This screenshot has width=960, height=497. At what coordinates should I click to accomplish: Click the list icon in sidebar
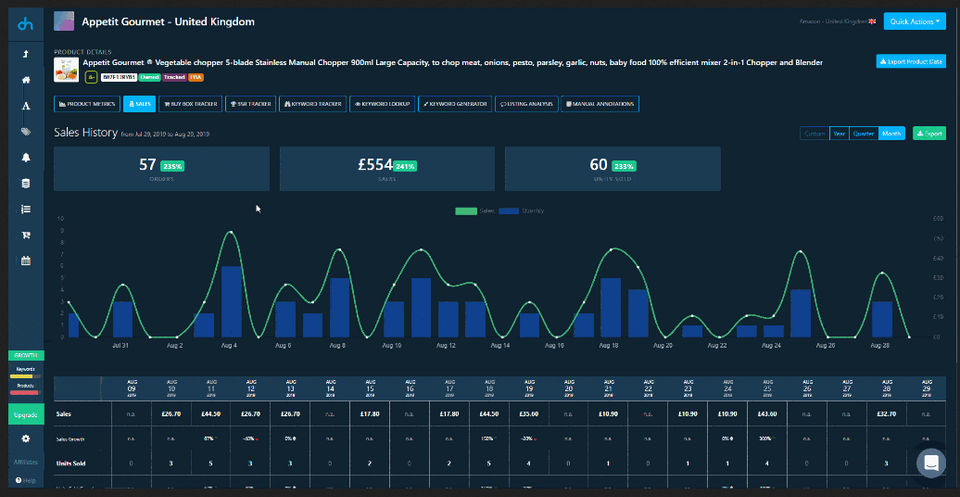pos(25,209)
